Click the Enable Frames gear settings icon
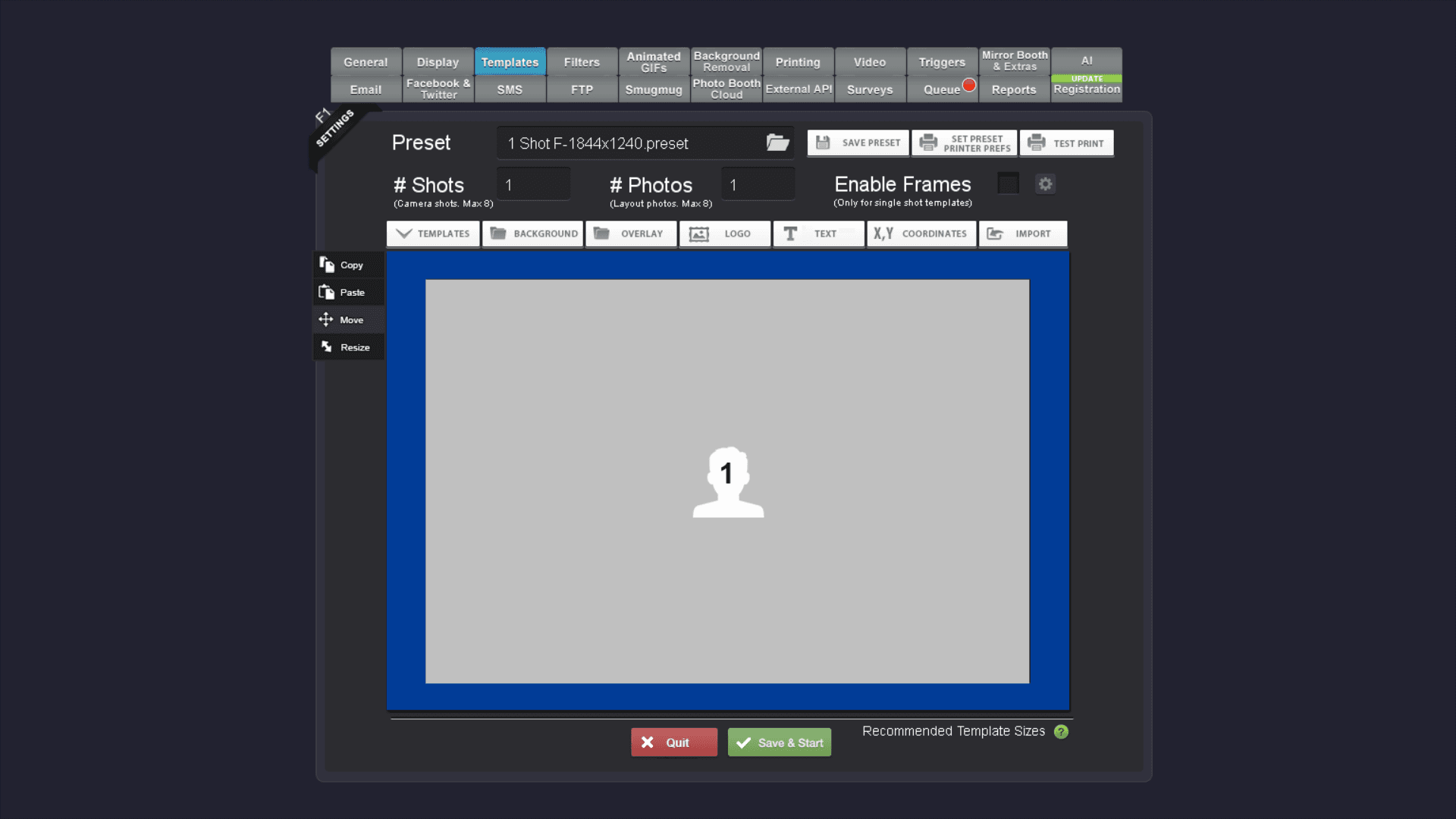This screenshot has height=819, width=1456. pos(1045,184)
